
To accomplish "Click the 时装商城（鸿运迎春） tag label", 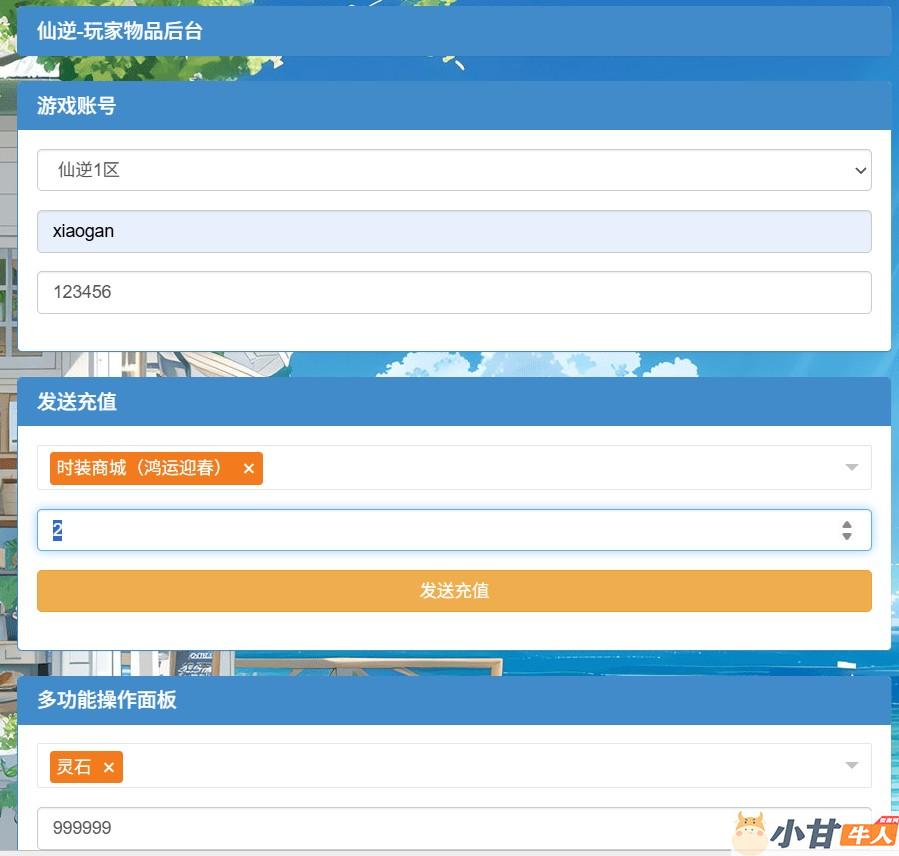I will [x=140, y=468].
